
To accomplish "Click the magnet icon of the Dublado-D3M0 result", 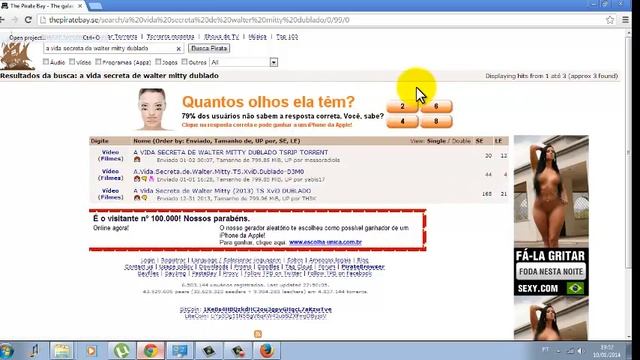I will click(x=137, y=179).
